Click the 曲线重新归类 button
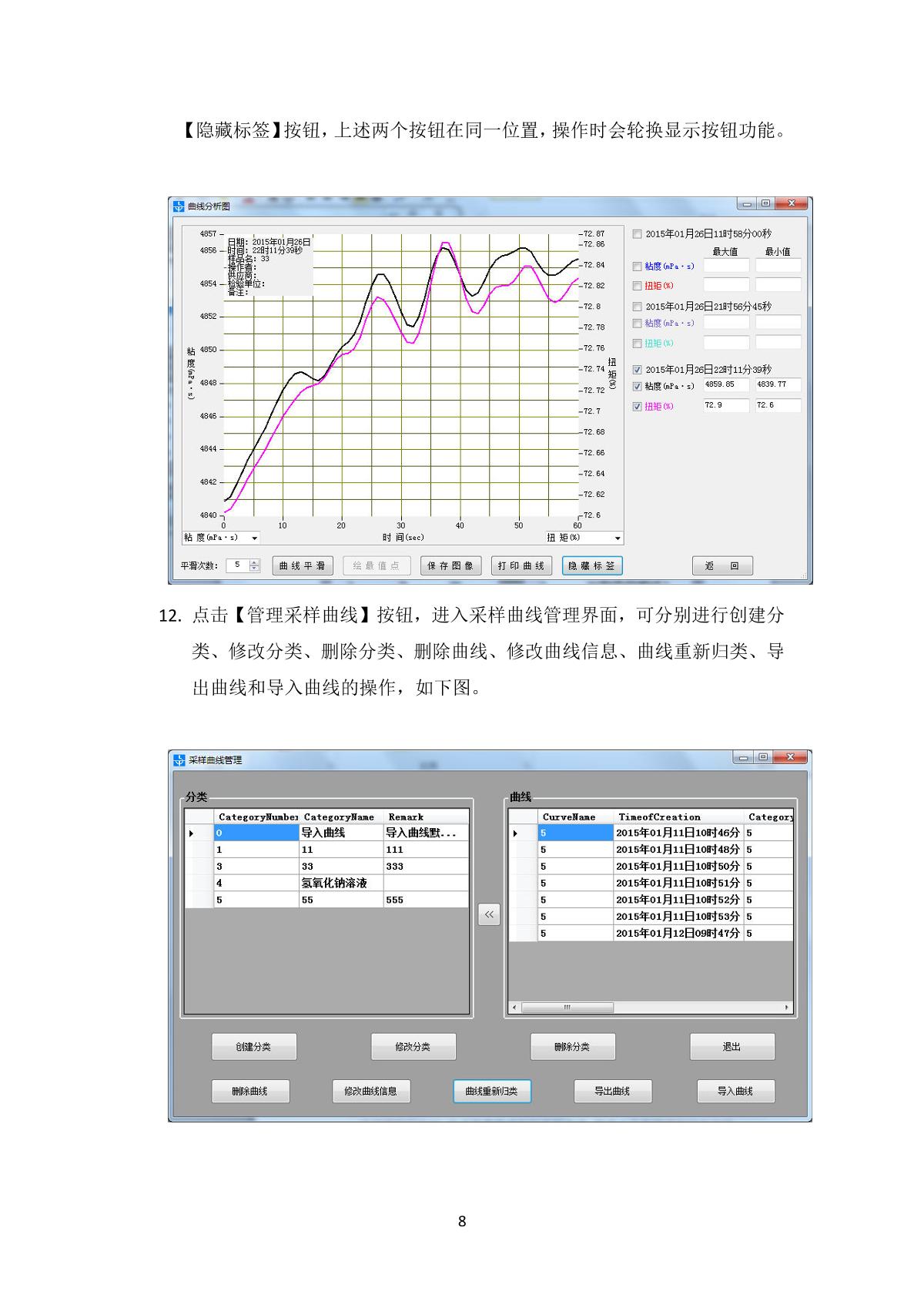 coord(492,1092)
